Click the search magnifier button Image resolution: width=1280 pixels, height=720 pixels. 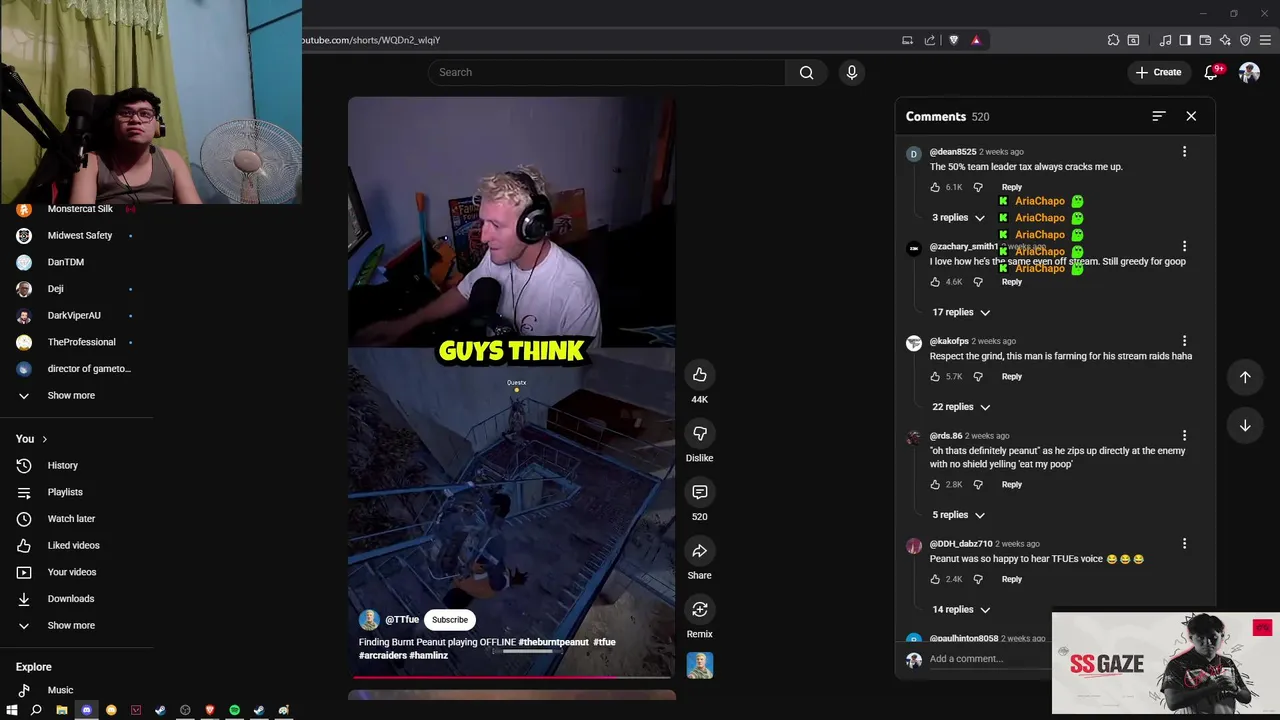tap(806, 72)
